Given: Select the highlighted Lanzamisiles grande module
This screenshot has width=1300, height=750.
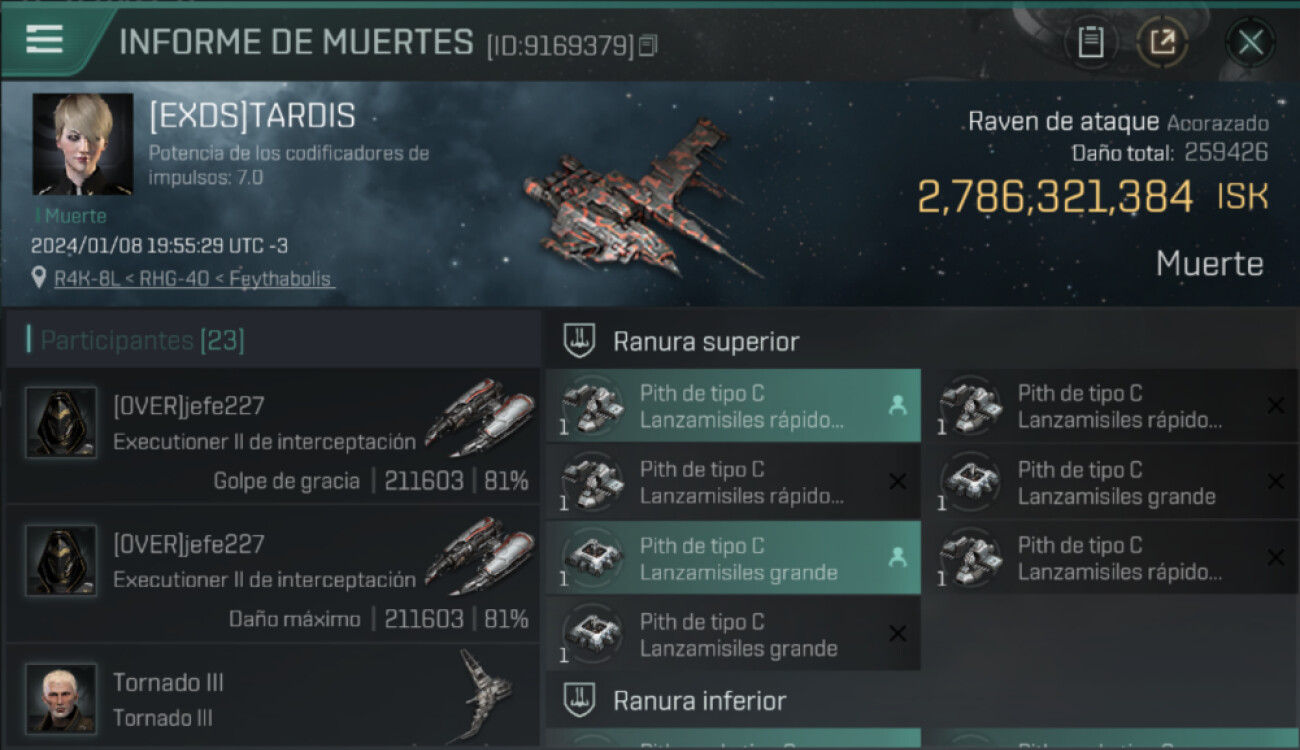Looking at the screenshot, I should pos(733,558).
